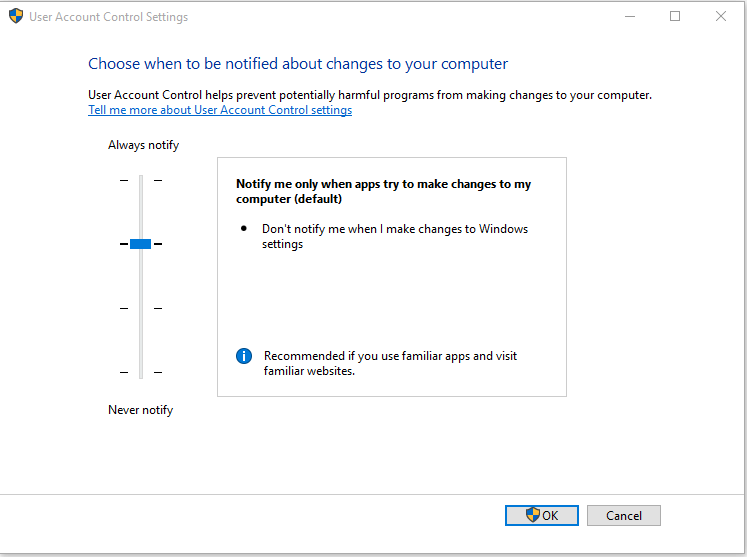The width and height of the screenshot is (747, 557).
Task: Click the bold 'Notify me only when apps' description
Action: click(384, 191)
